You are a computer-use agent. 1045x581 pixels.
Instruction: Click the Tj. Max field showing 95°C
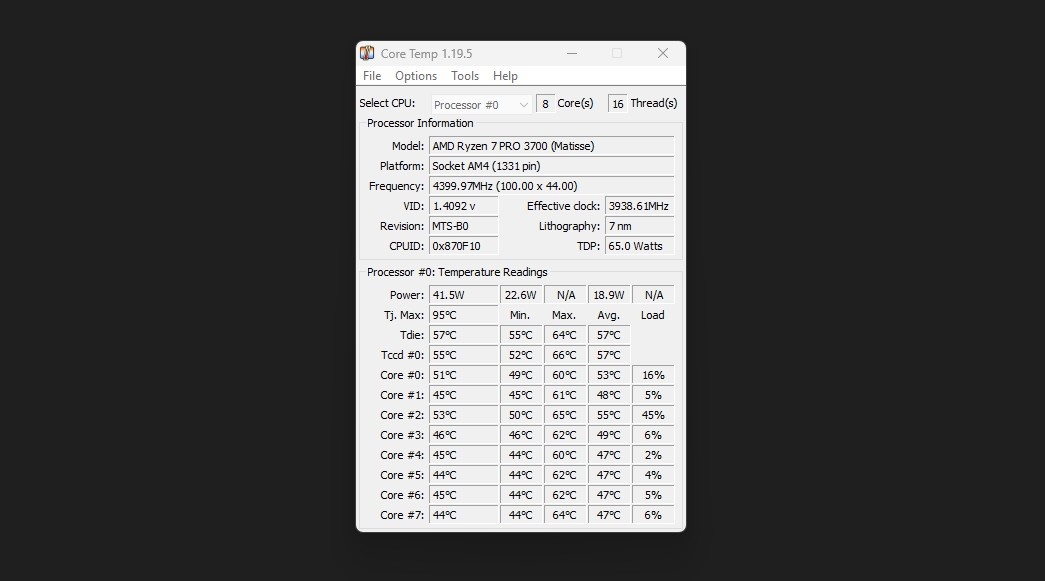[x=463, y=315]
